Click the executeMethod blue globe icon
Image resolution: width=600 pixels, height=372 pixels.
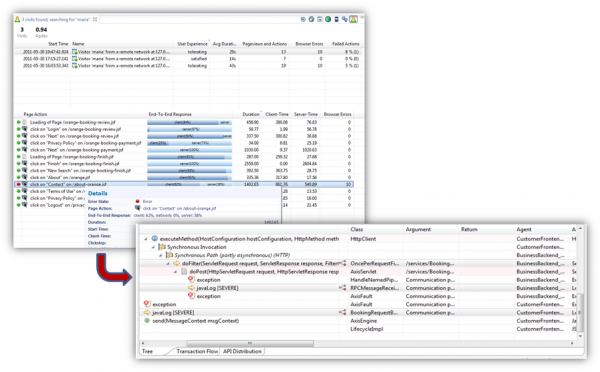click(x=155, y=239)
